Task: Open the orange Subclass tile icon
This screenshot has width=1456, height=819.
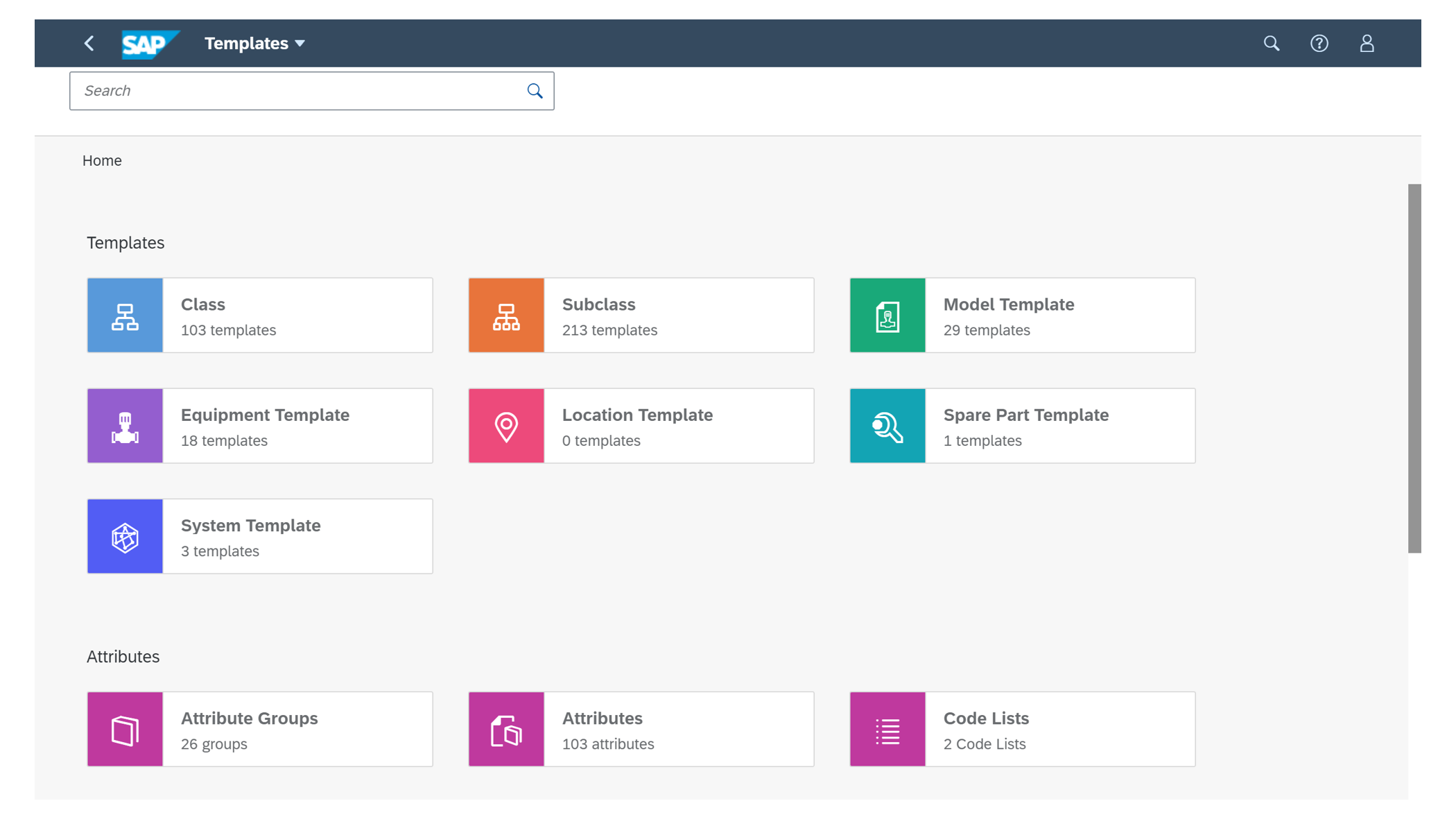Action: 506,316
